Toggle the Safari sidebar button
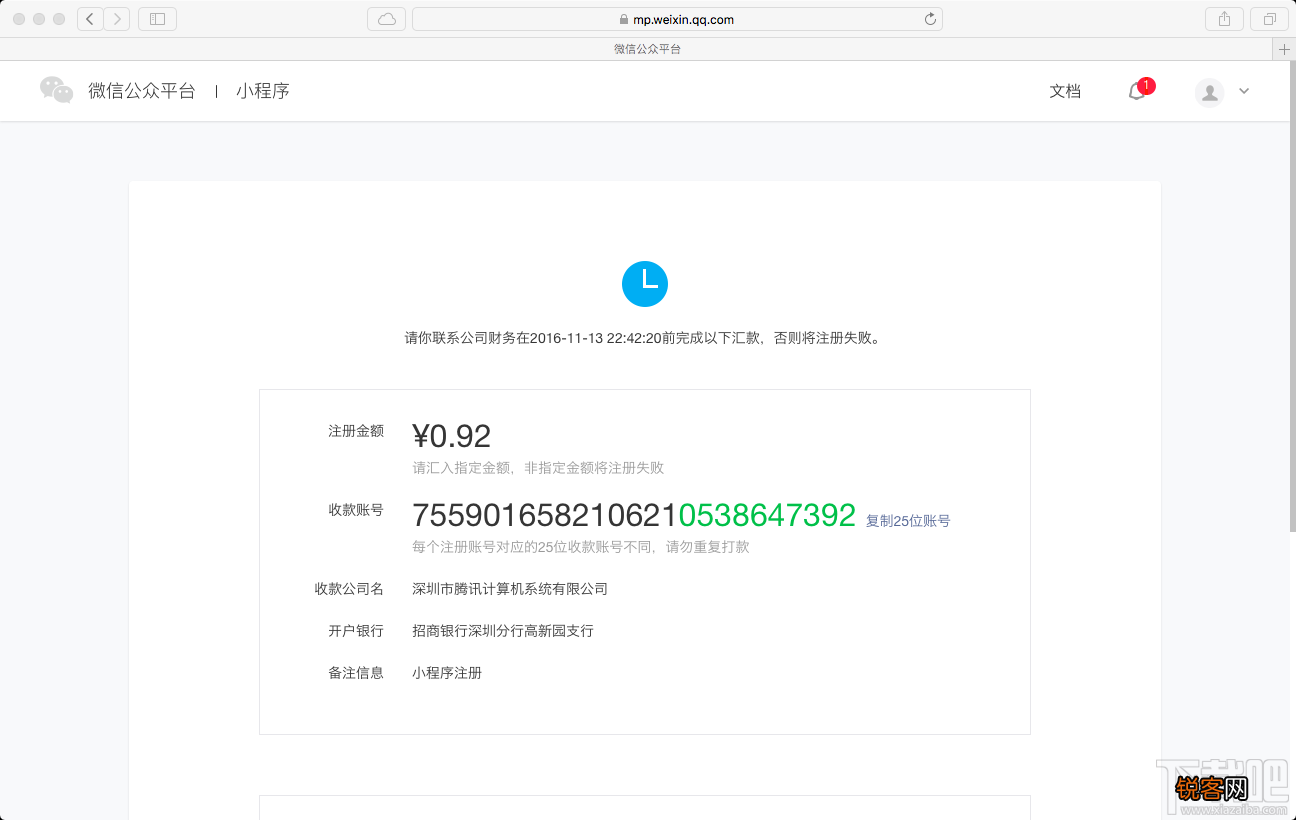1296x820 pixels. click(x=157, y=19)
